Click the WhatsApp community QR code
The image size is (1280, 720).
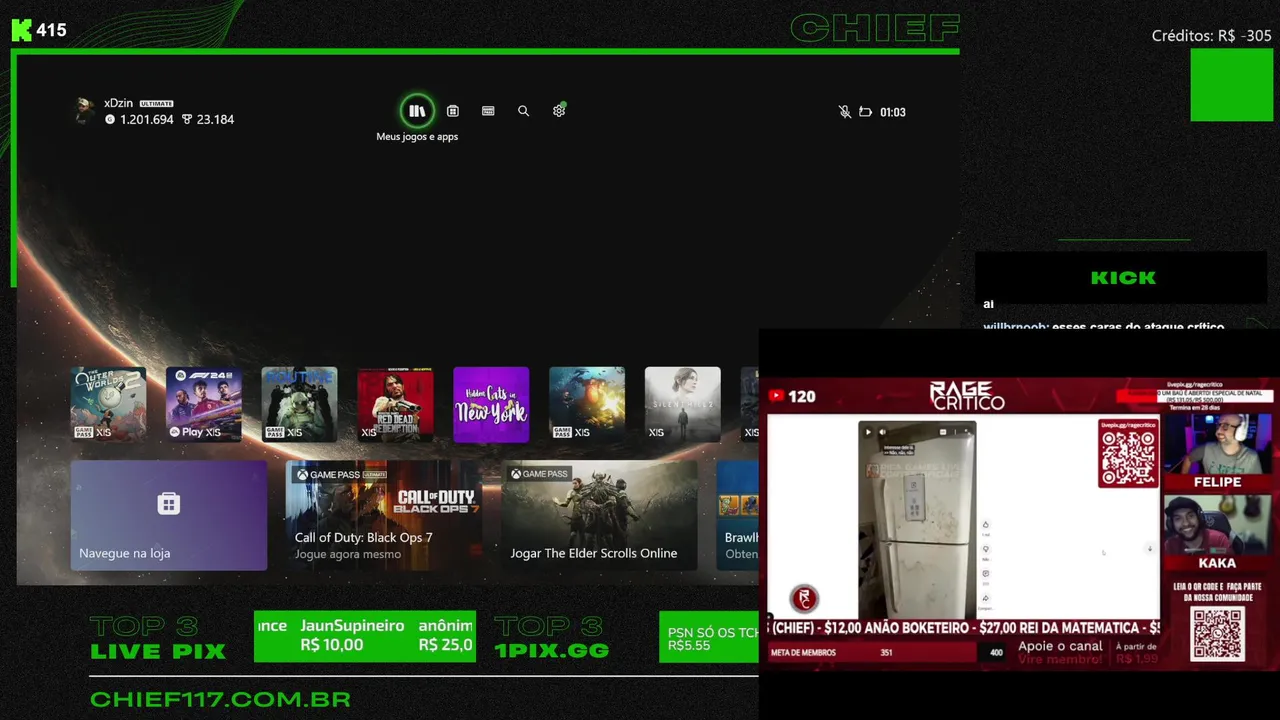point(1217,633)
